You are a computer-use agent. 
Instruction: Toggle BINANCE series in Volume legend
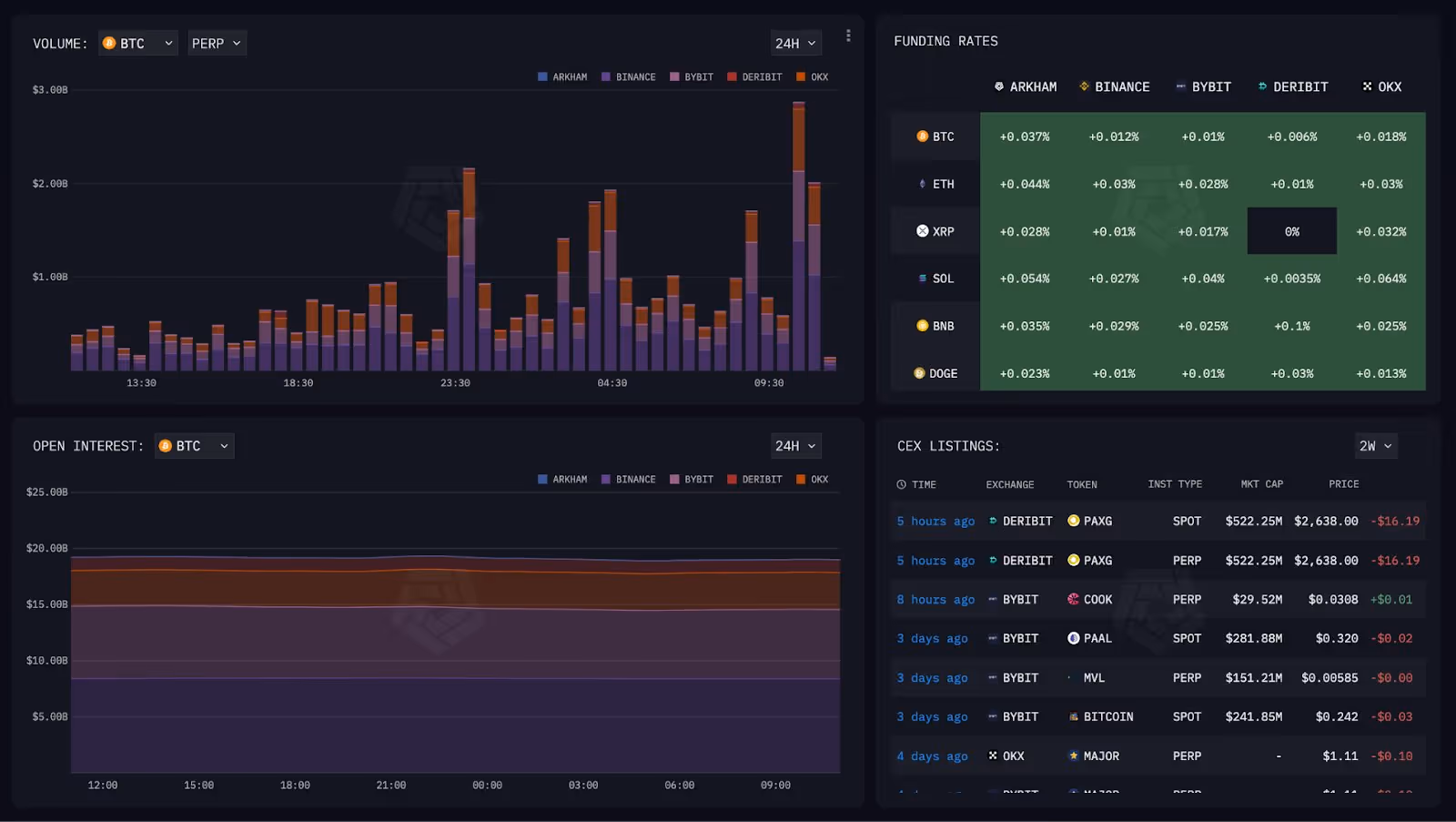tap(628, 77)
